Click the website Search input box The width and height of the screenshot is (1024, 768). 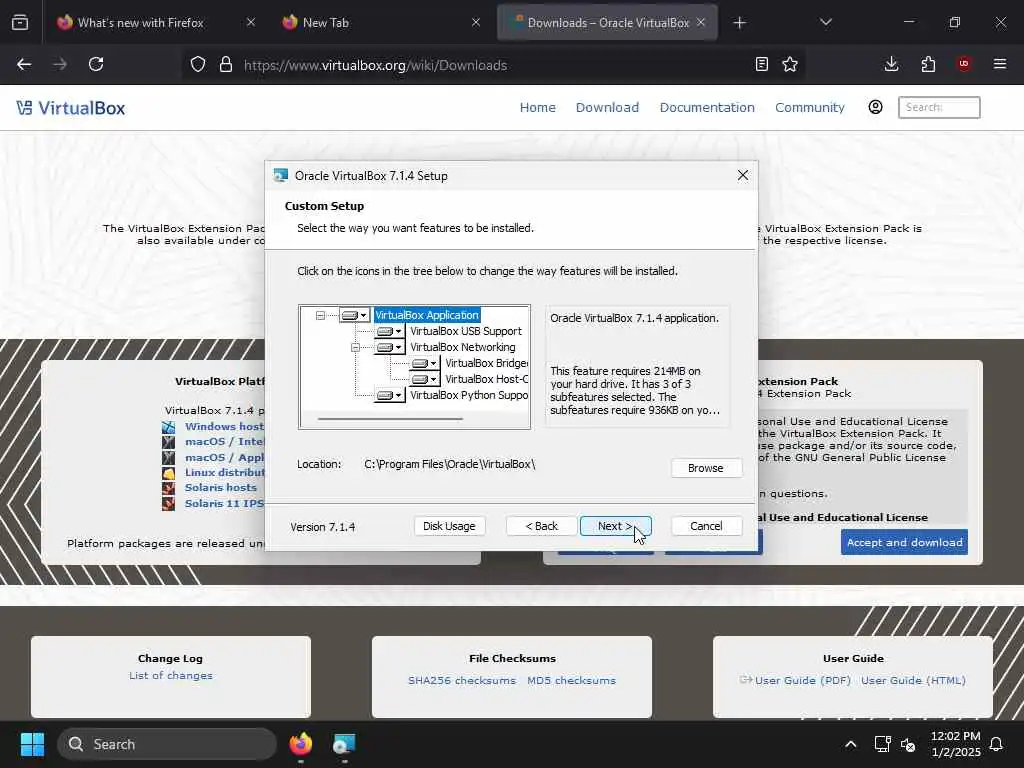(x=939, y=108)
